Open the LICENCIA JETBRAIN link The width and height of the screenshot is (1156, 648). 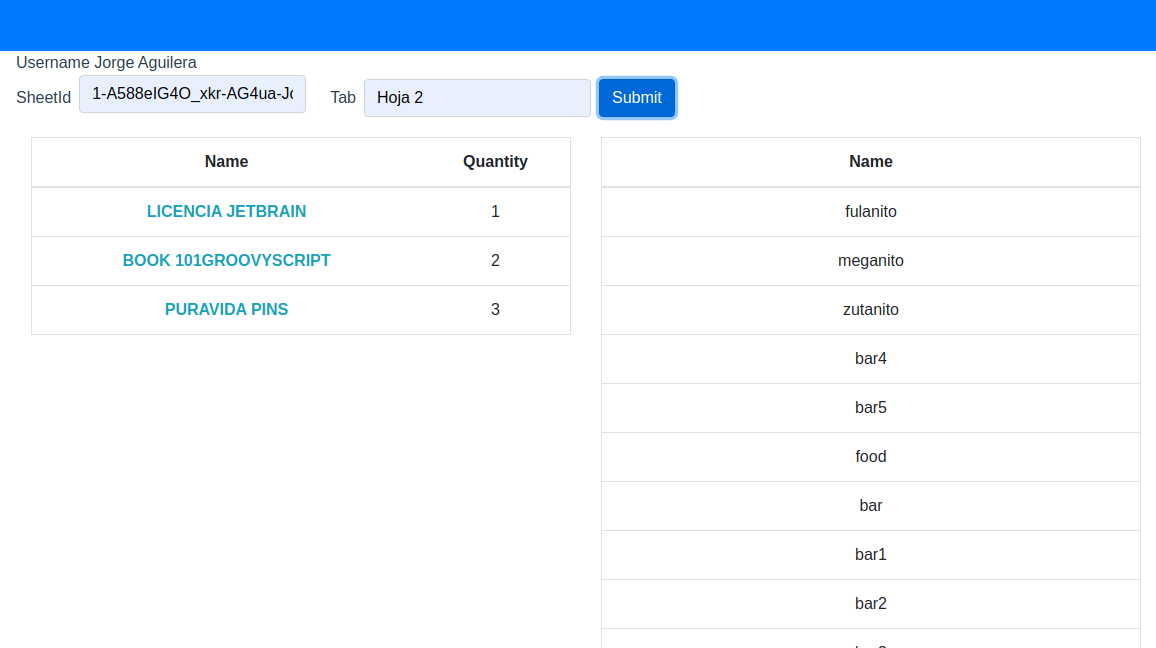coord(226,212)
